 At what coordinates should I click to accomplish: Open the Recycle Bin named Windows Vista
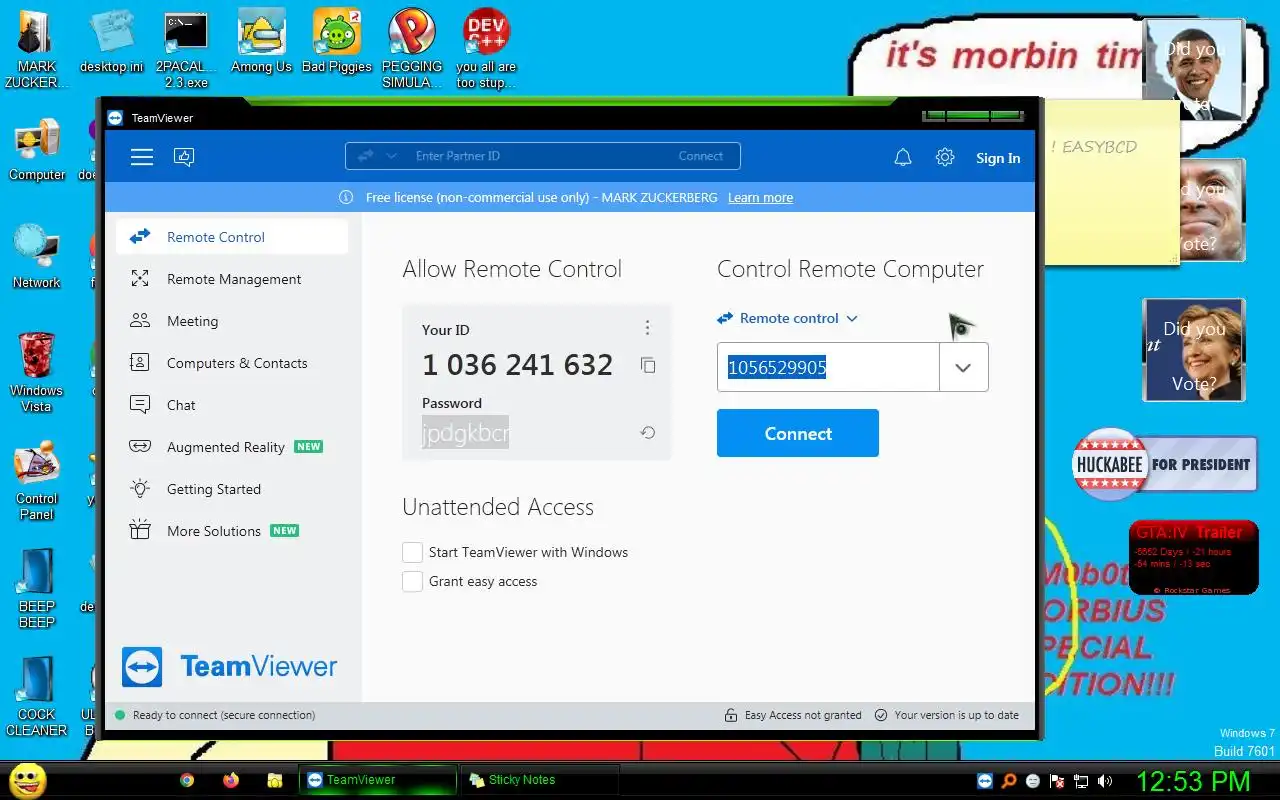(37, 372)
